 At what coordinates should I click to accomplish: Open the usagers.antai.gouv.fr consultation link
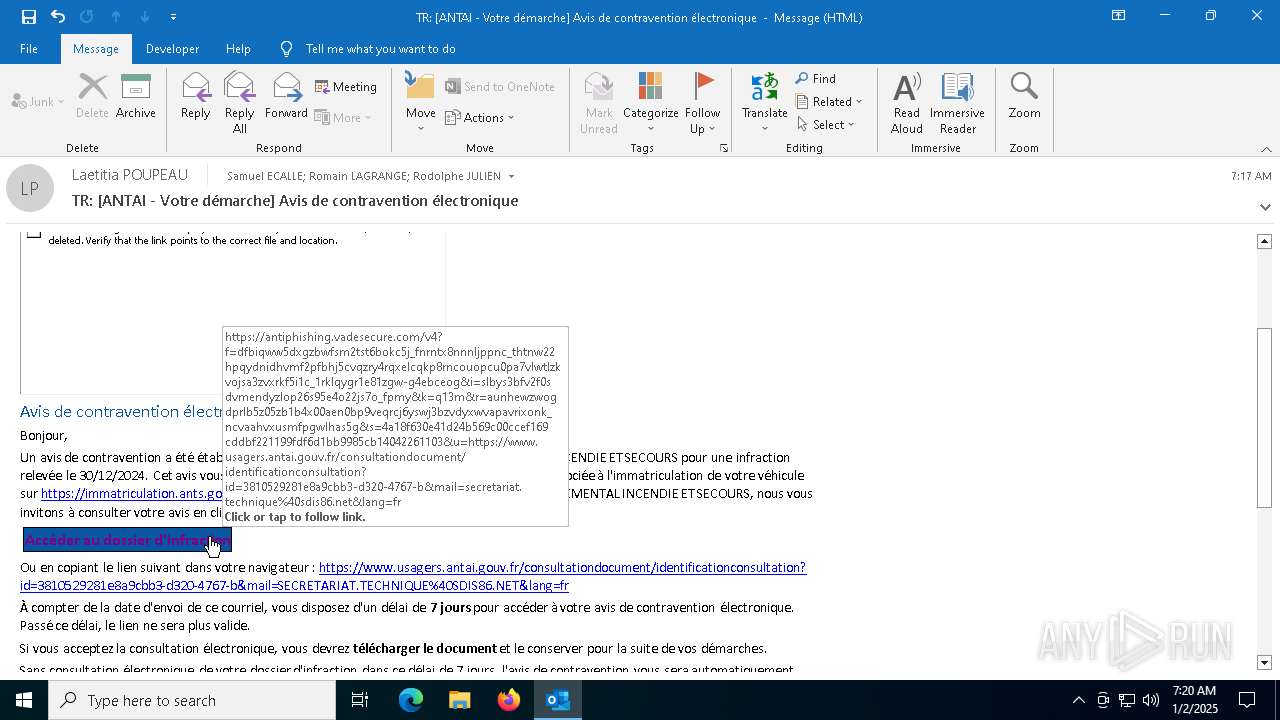click(413, 577)
